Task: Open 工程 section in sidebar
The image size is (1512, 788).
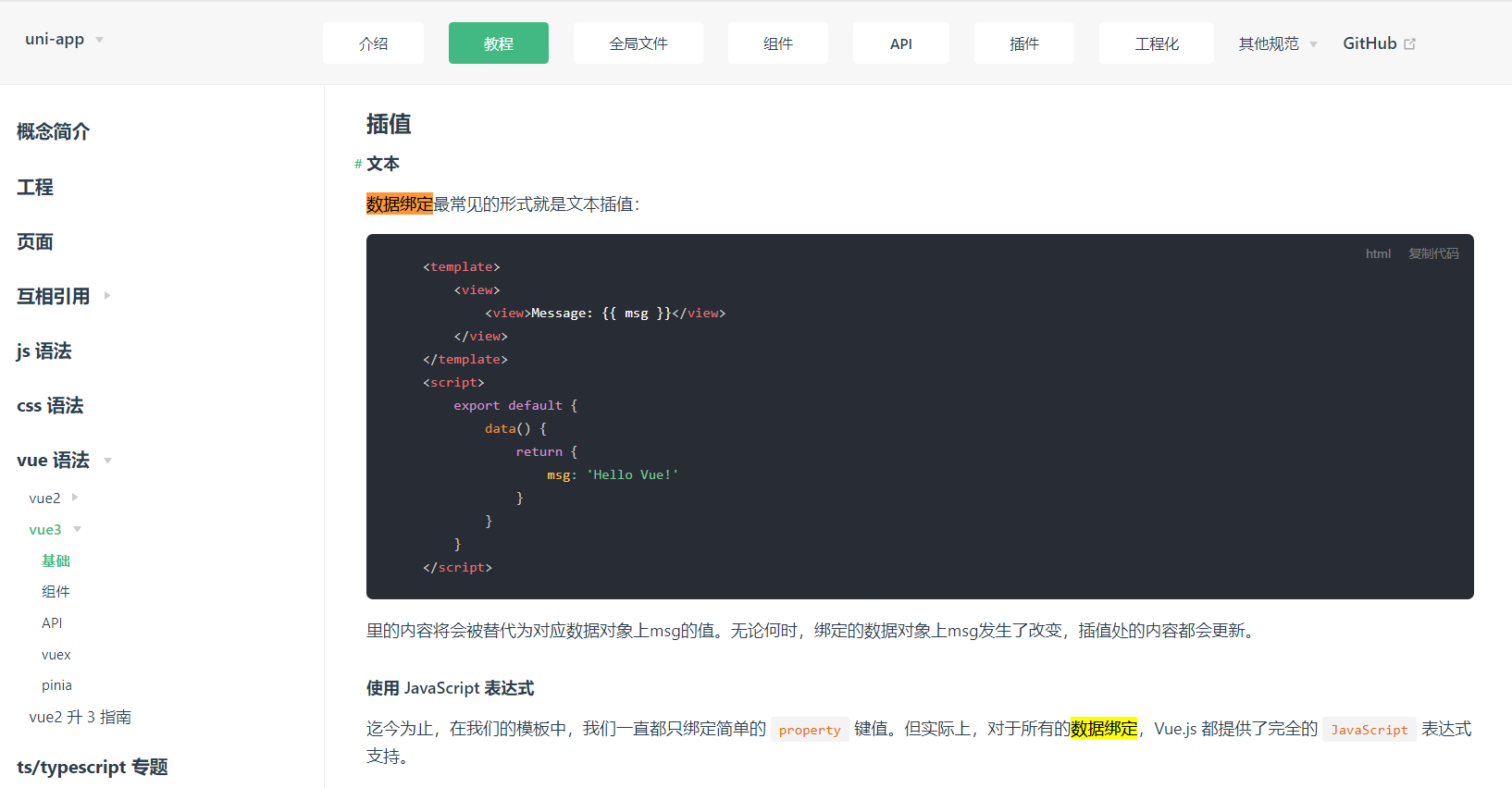Action: tap(35, 187)
